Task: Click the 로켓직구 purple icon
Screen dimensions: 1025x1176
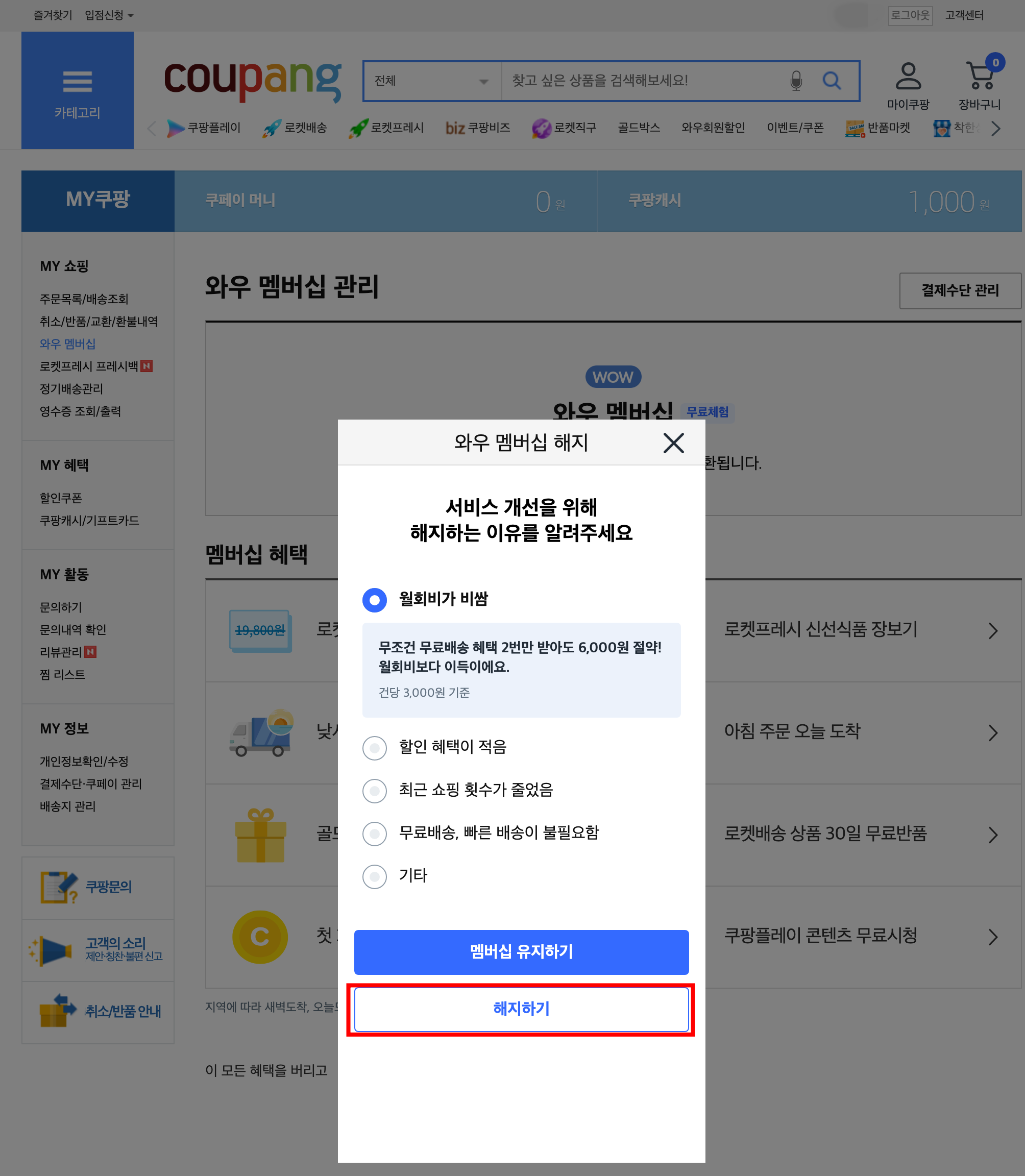Action: coord(541,128)
